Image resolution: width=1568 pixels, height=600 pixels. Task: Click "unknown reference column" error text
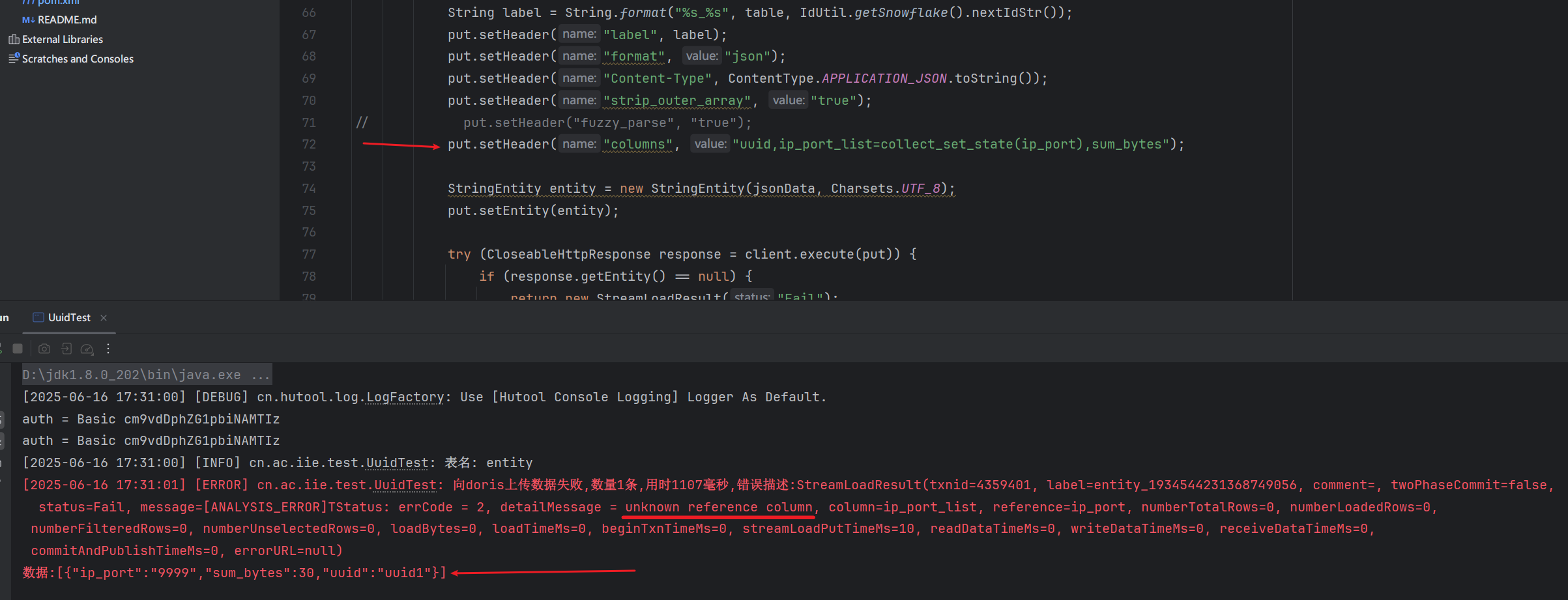point(719,507)
